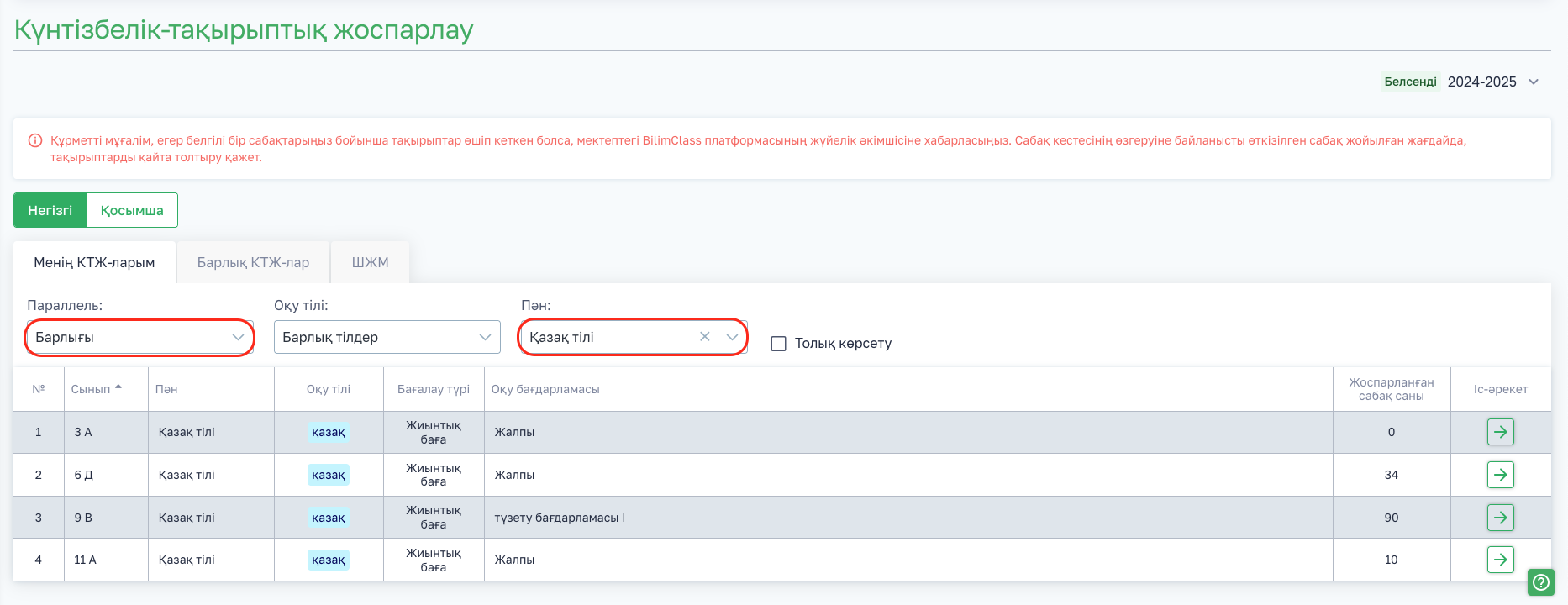
Task: Clear the Қазақ тілі subject selection
Action: [x=705, y=337]
